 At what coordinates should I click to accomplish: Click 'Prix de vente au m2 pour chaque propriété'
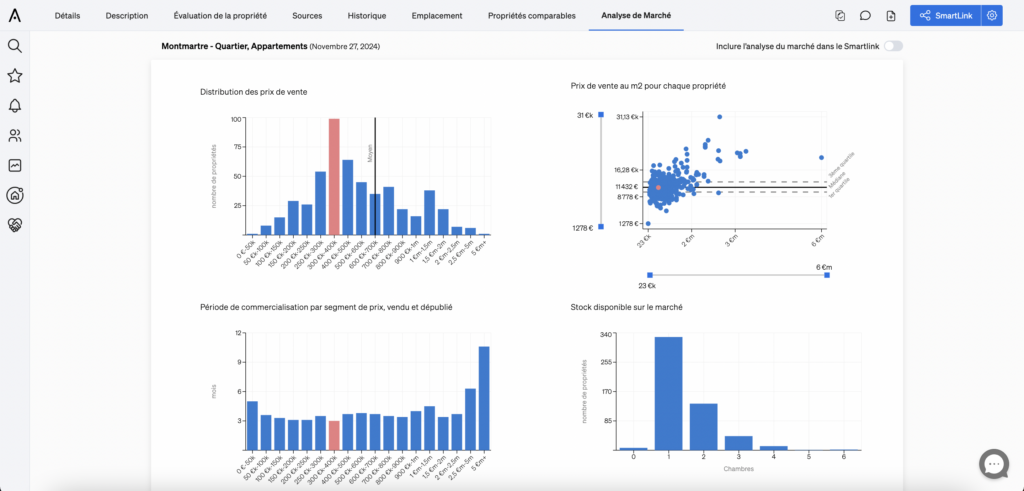[648, 86]
